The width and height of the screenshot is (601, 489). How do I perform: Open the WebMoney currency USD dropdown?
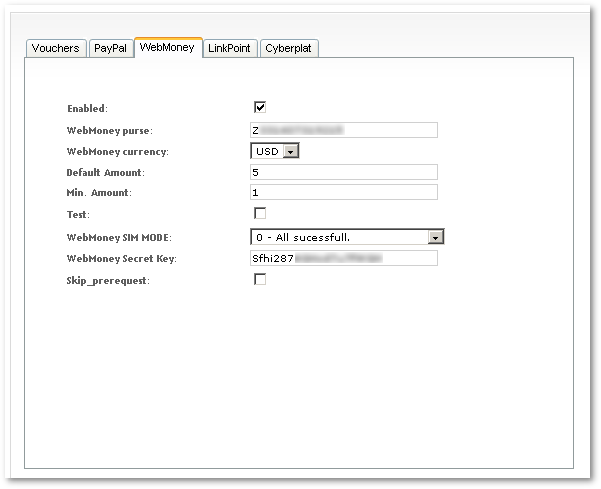coord(275,151)
